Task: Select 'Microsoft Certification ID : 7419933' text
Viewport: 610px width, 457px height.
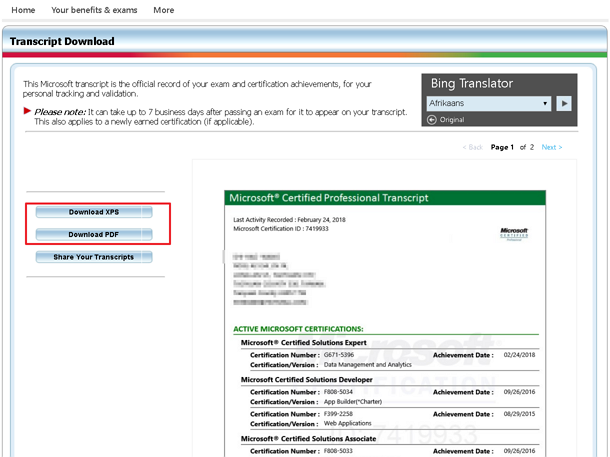Action: pyautogui.click(x=280, y=228)
